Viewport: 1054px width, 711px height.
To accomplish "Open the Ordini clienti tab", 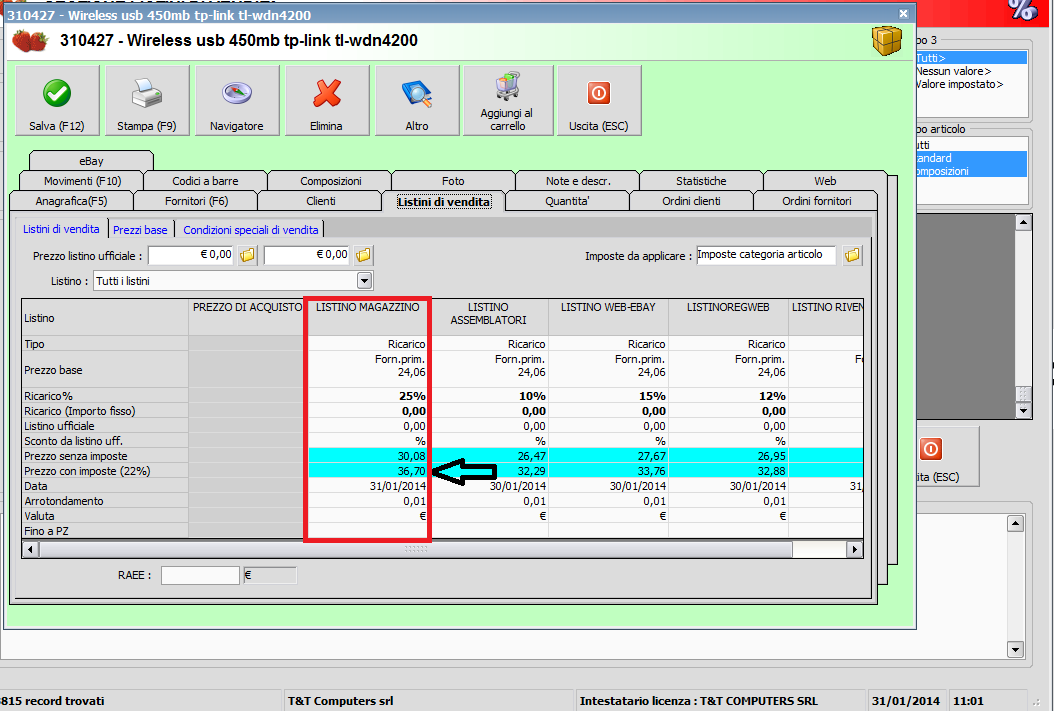I will [x=691, y=201].
